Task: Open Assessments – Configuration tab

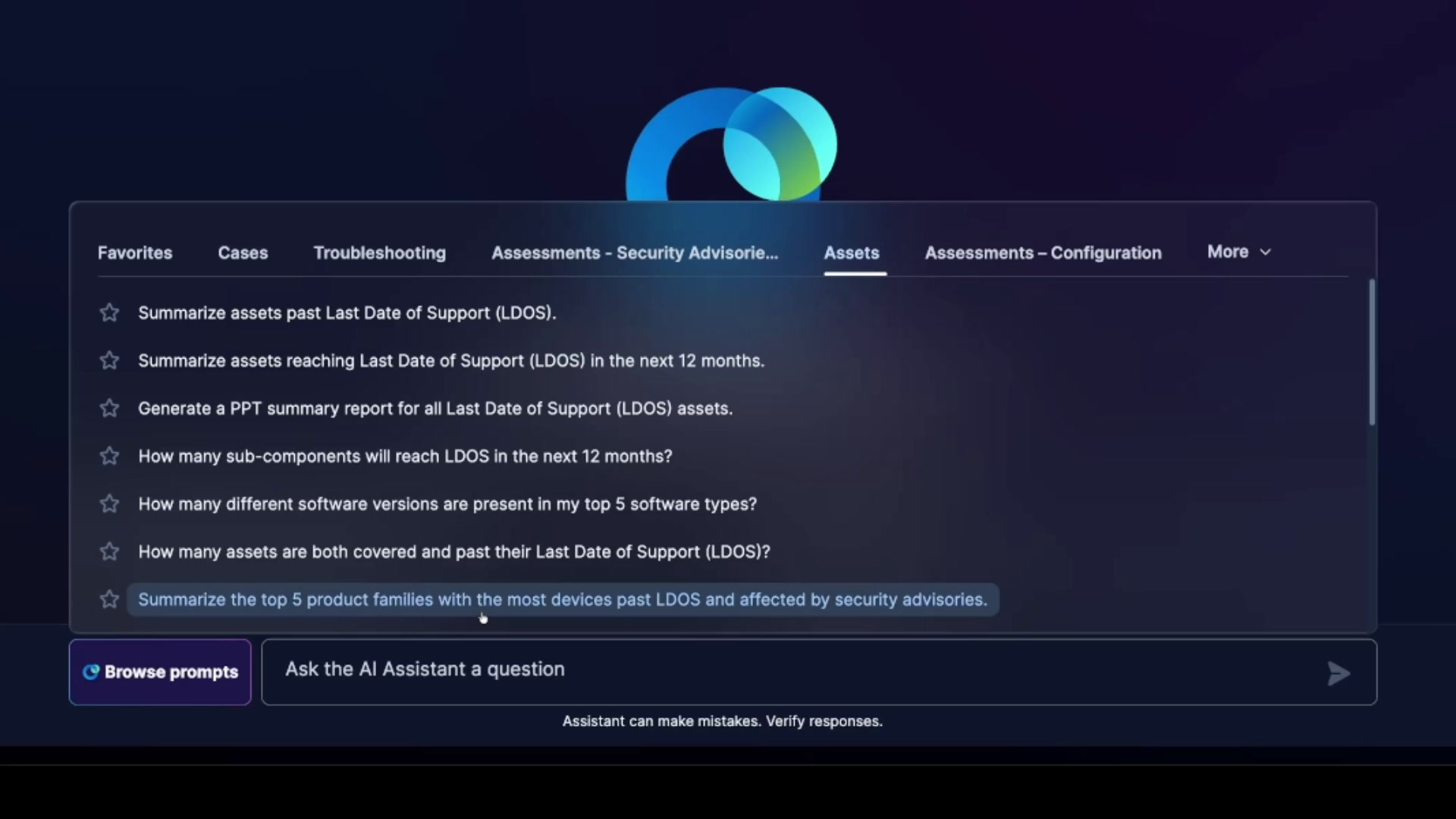Action: tap(1043, 253)
